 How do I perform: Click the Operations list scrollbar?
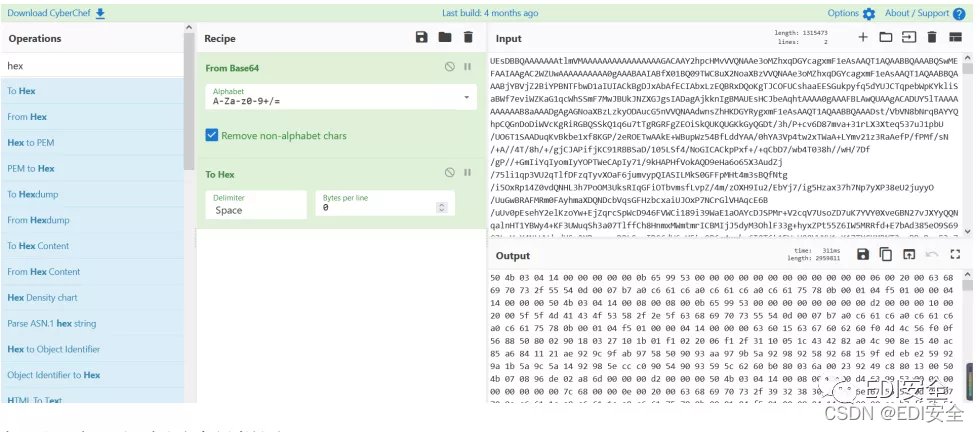tap(189, 100)
